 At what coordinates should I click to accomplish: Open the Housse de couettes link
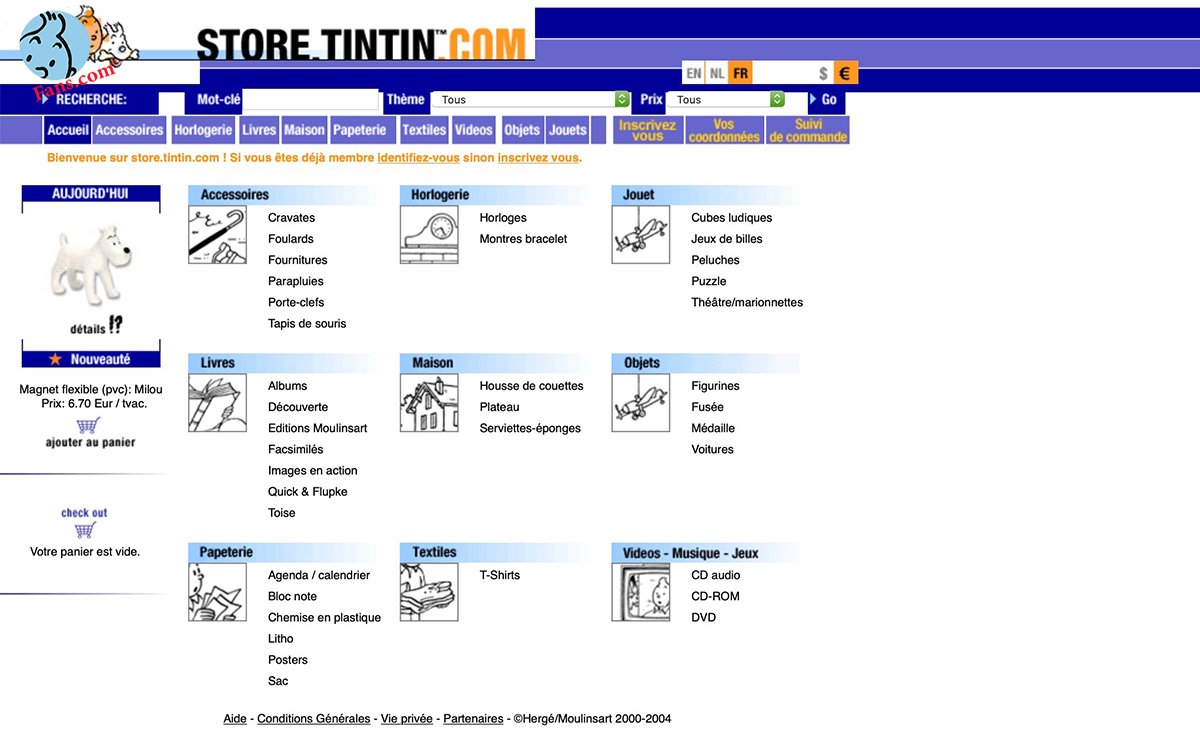pos(531,386)
